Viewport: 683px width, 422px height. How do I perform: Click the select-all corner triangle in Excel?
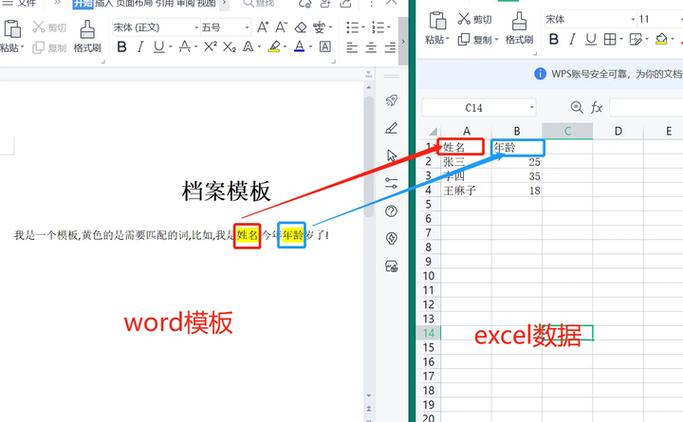(433, 131)
